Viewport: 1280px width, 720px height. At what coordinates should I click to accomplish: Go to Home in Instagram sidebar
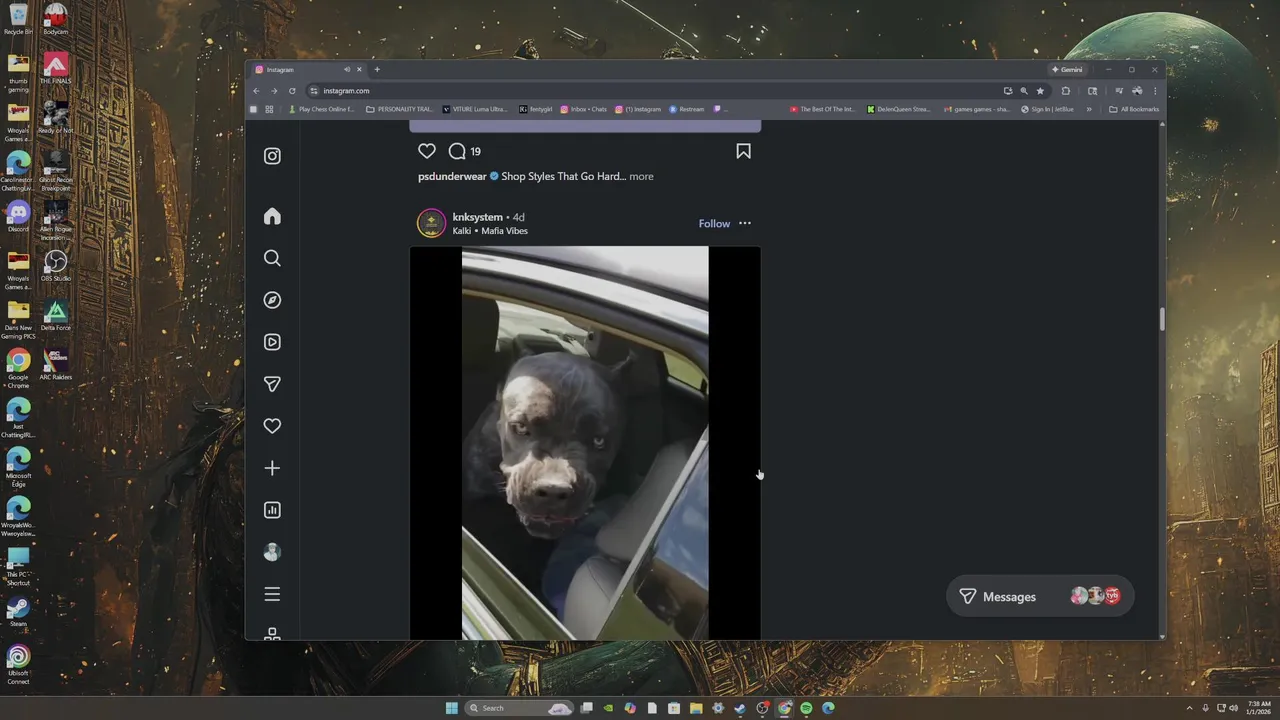point(272,216)
